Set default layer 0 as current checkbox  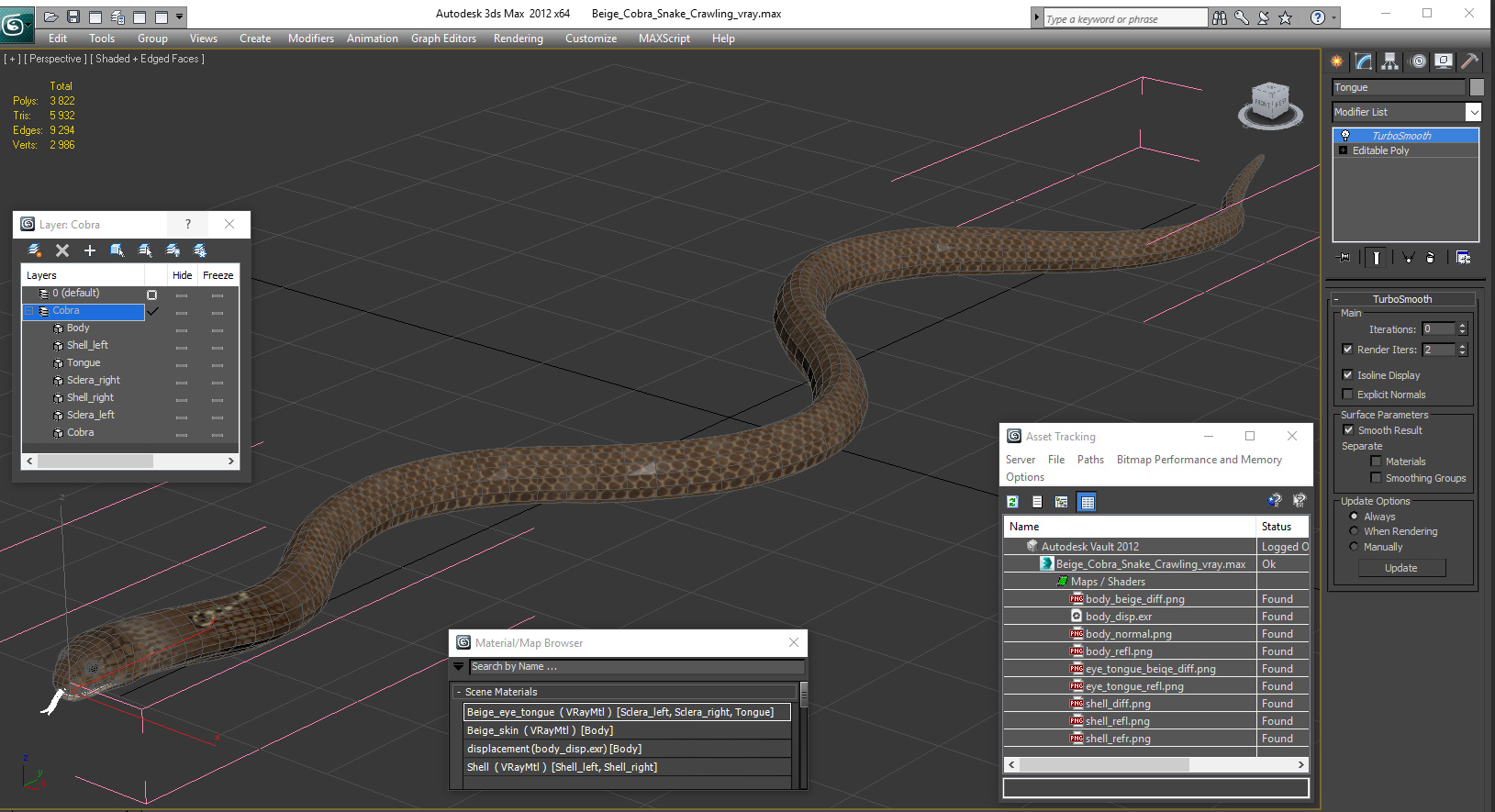[x=152, y=295]
